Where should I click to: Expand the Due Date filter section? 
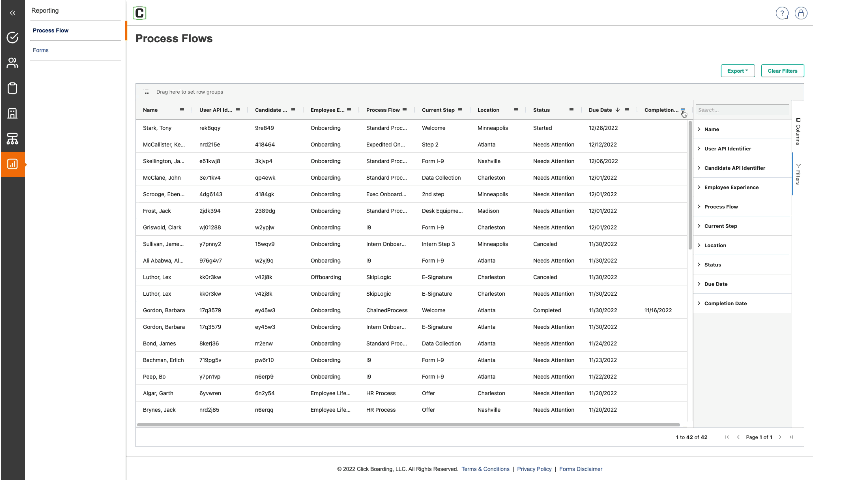point(716,283)
